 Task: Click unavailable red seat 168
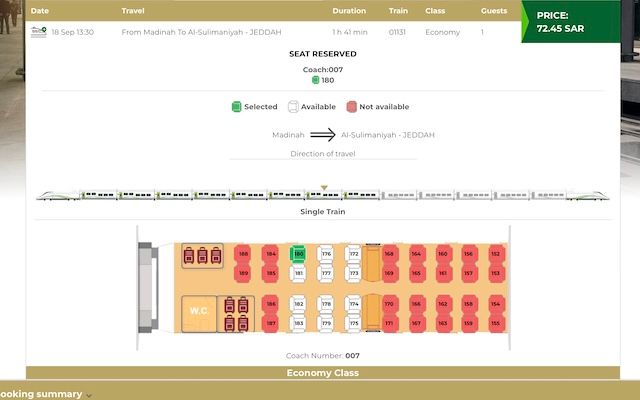click(389, 254)
